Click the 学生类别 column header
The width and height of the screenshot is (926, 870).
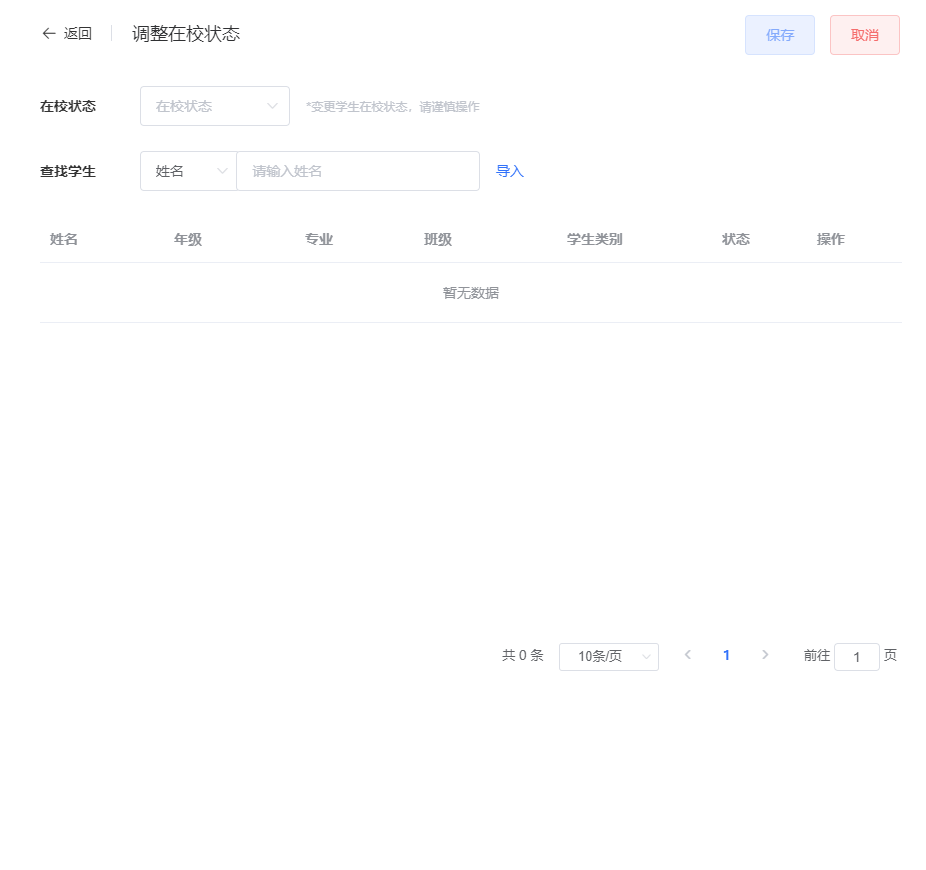(x=594, y=239)
